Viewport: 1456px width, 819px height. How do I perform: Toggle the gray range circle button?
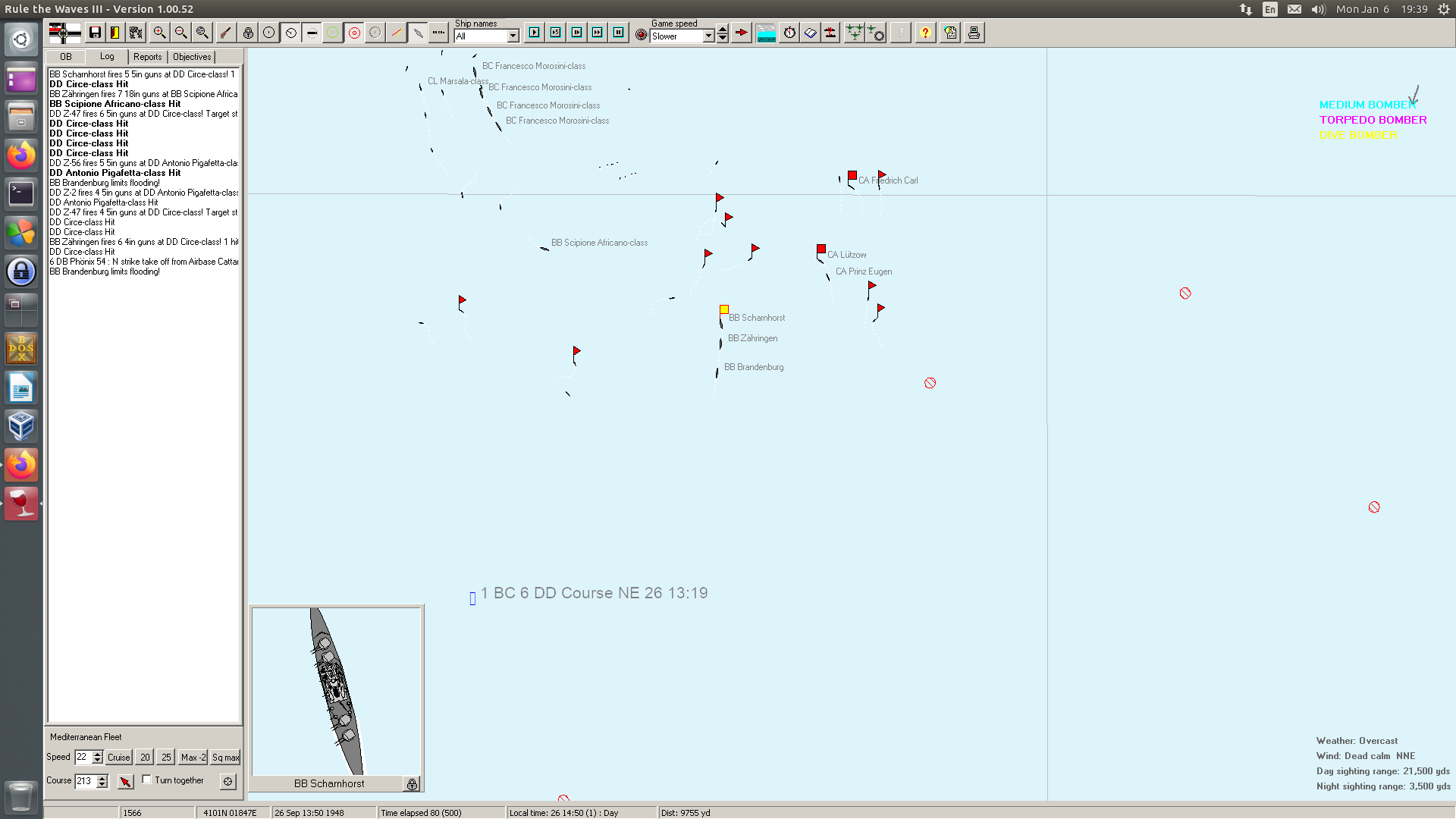point(375,33)
